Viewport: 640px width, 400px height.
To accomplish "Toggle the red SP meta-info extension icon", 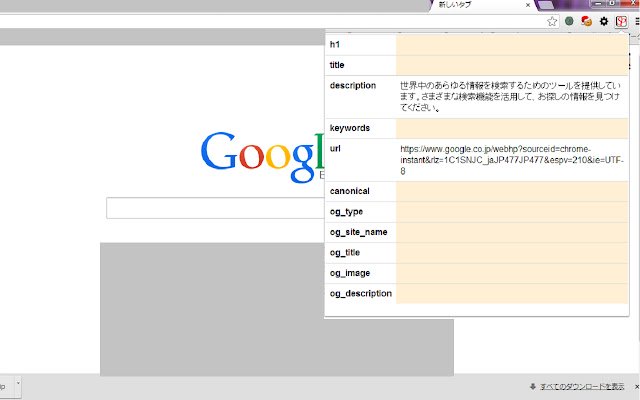I will coord(621,21).
